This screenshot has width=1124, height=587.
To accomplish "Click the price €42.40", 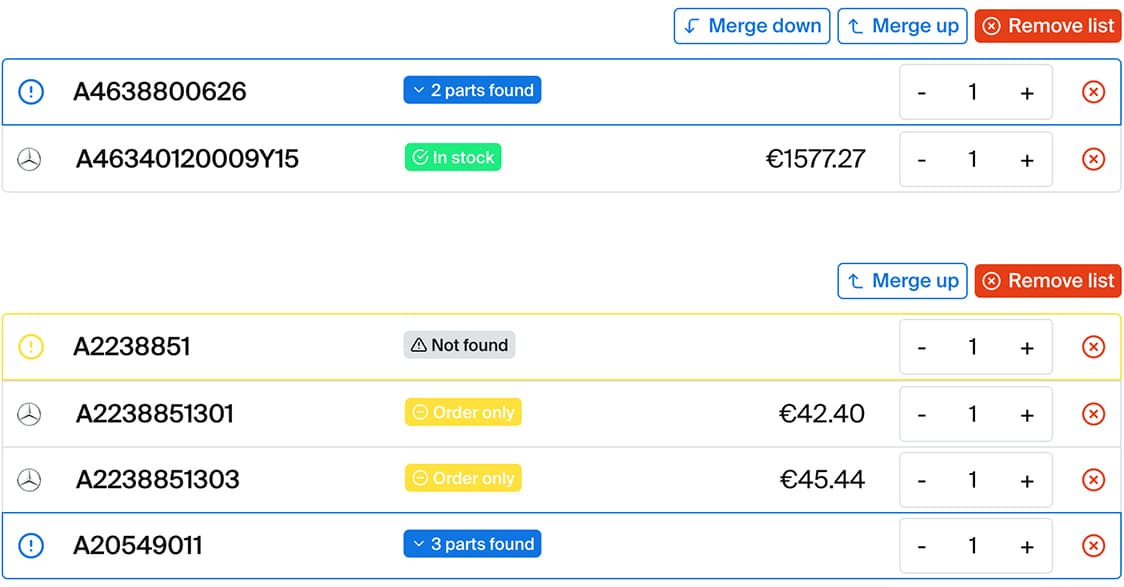I will tap(822, 414).
